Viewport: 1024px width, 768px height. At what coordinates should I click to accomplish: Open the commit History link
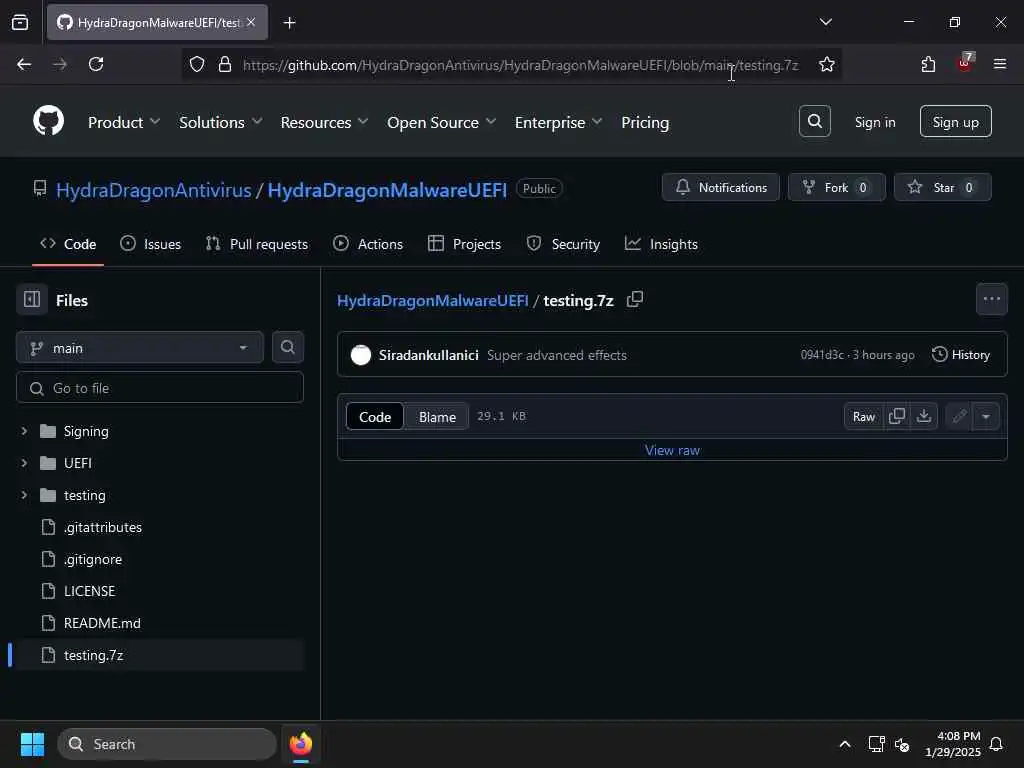tap(961, 355)
